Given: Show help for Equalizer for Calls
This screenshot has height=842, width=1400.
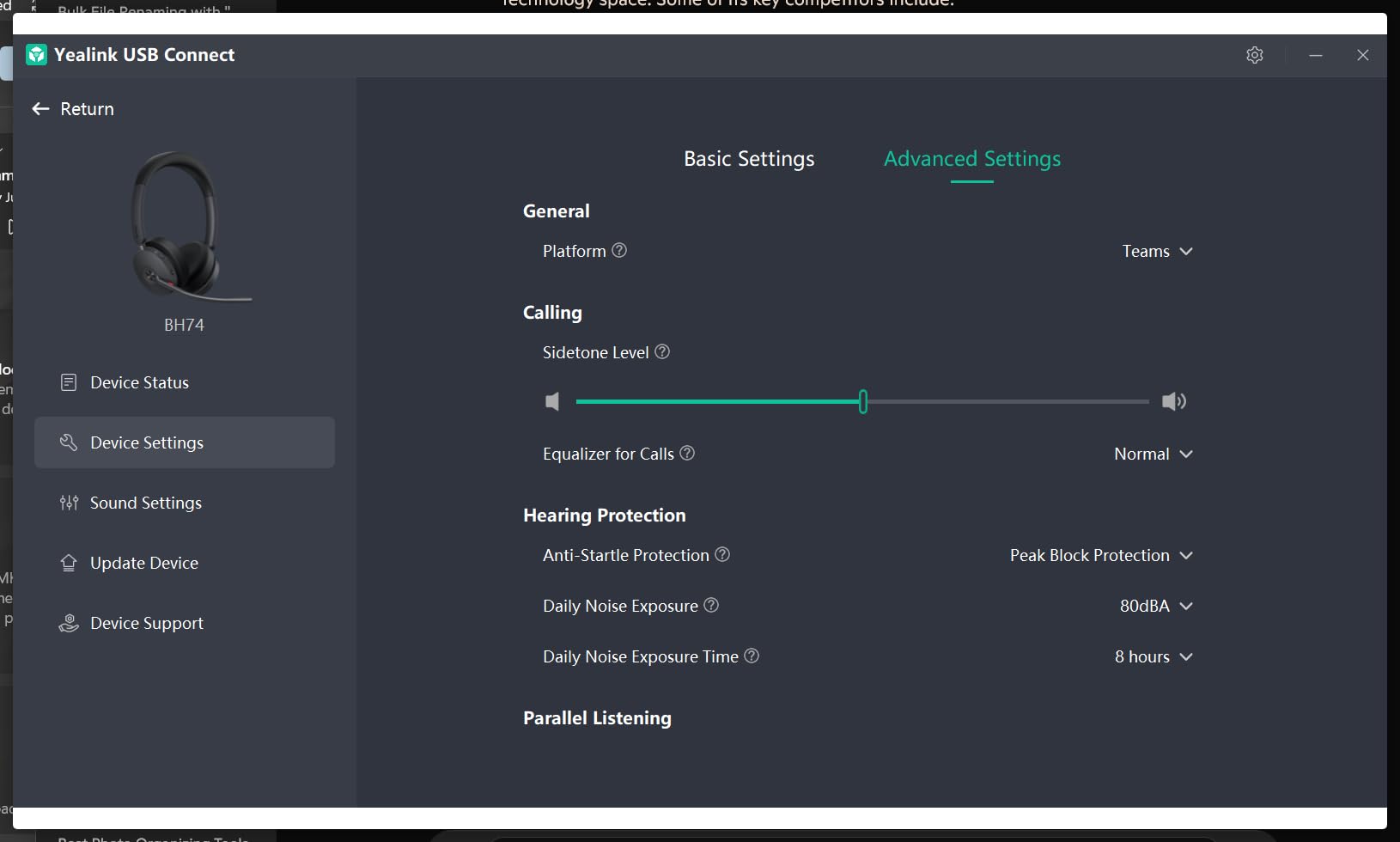Looking at the screenshot, I should point(687,453).
